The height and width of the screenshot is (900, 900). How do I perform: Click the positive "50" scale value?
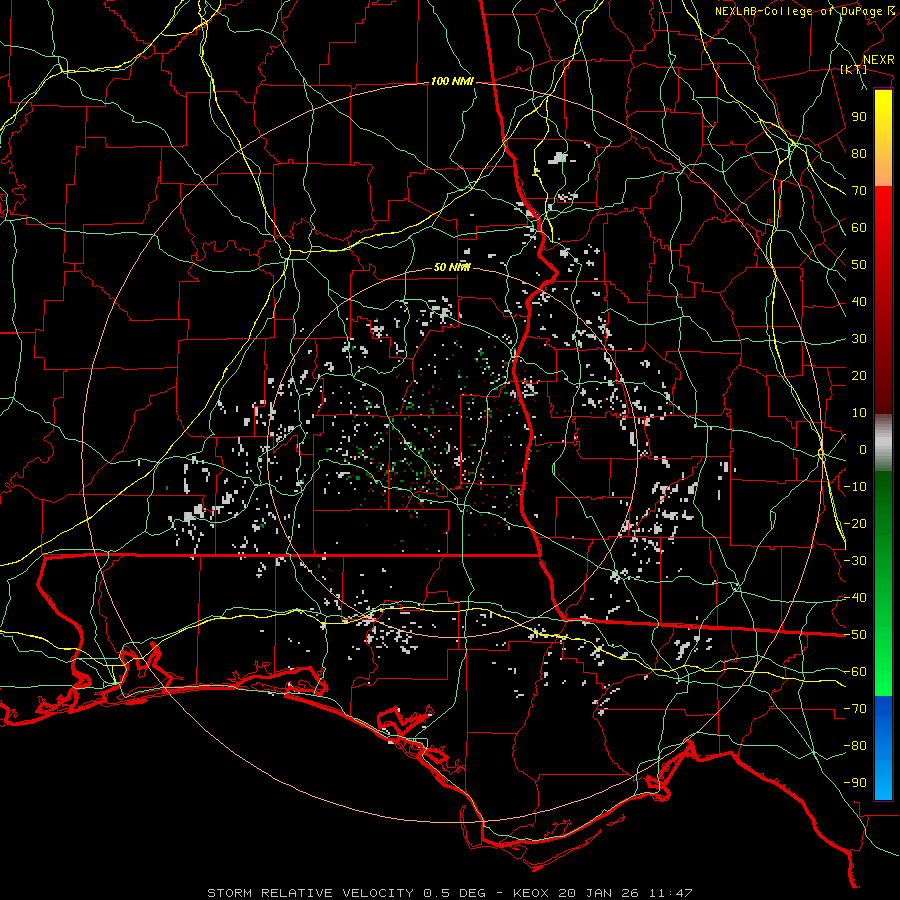[x=859, y=265]
